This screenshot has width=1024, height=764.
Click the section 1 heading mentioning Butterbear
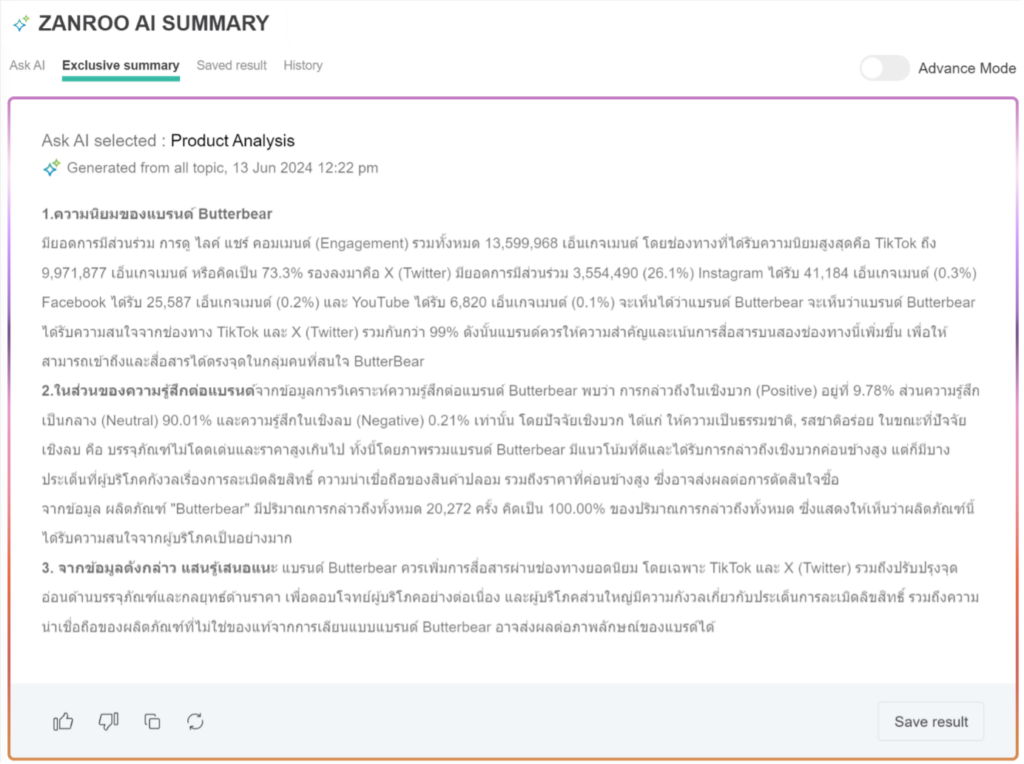coord(157,214)
